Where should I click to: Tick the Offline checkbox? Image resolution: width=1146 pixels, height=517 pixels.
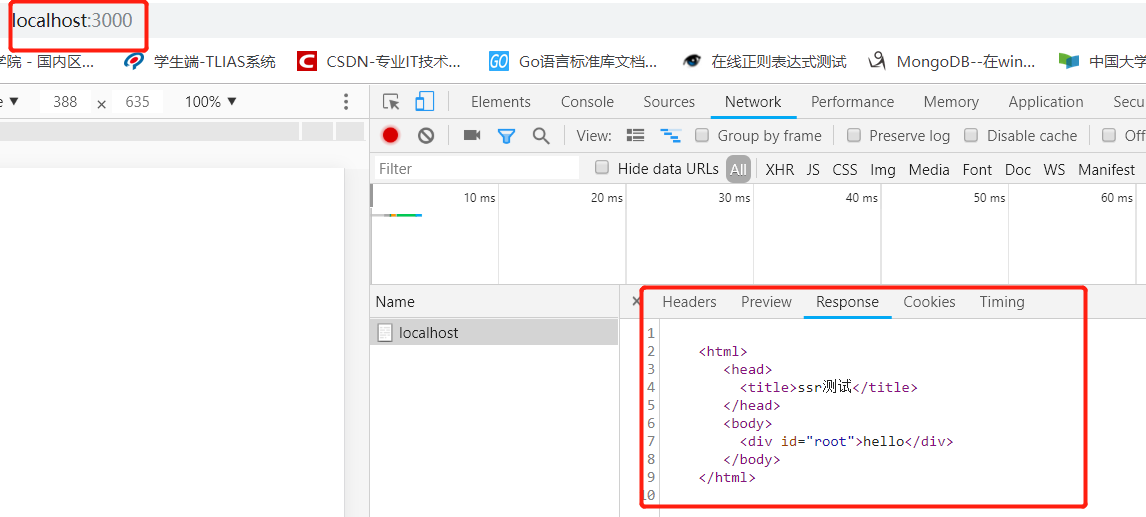(1109, 135)
